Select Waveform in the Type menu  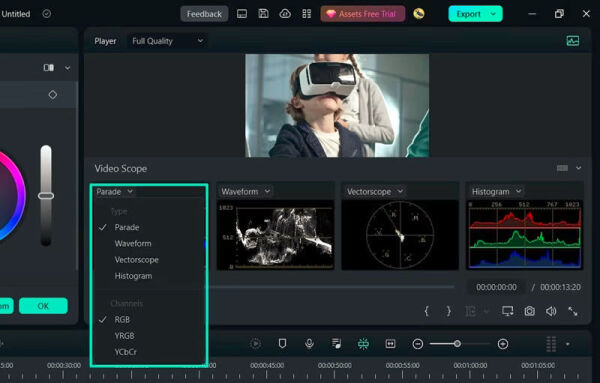pos(133,243)
